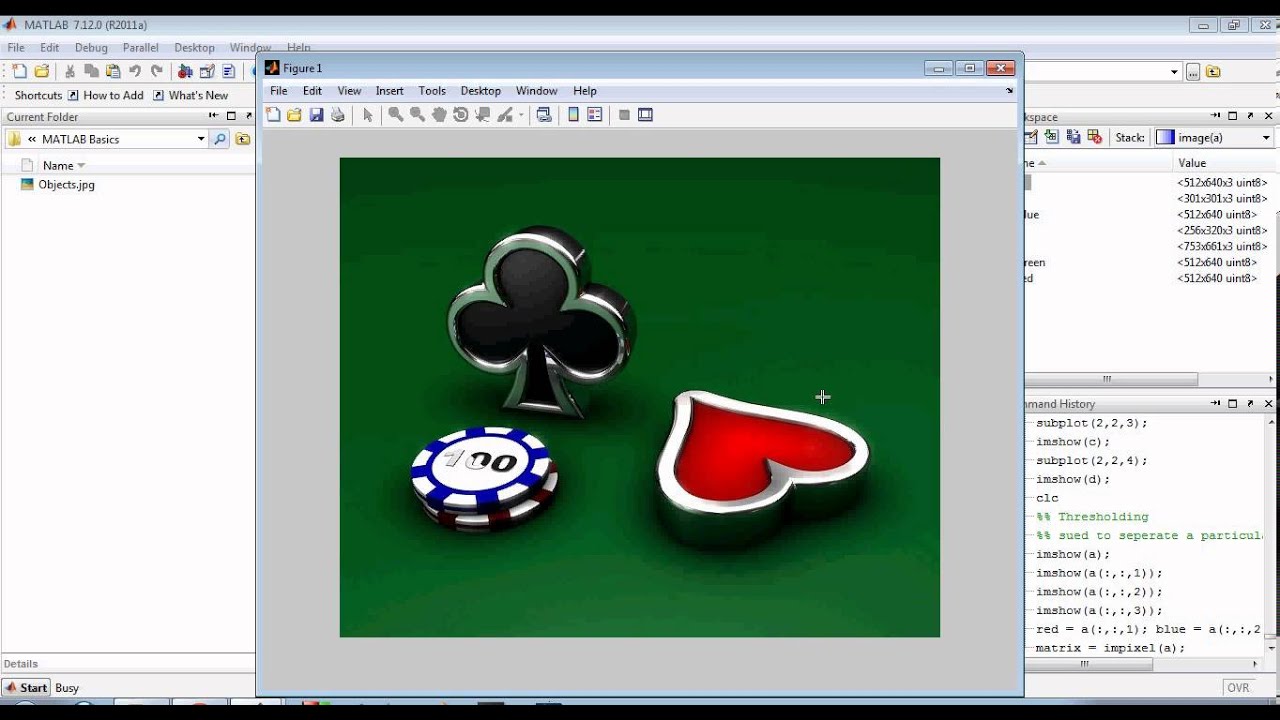The width and height of the screenshot is (1280, 720).
Task: Click the MATLAB Start button
Action: pos(26,688)
